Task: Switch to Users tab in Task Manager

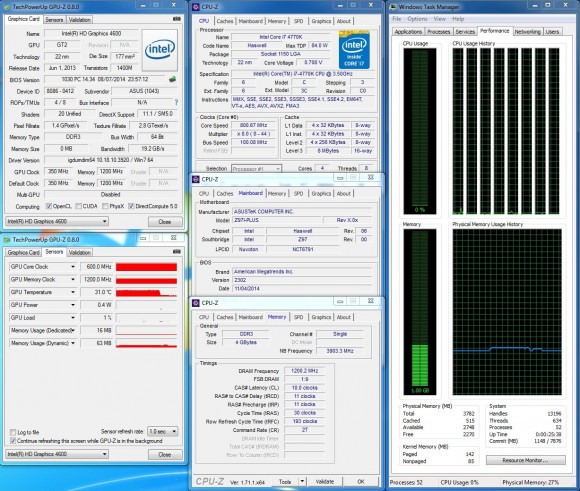Action: (x=552, y=32)
